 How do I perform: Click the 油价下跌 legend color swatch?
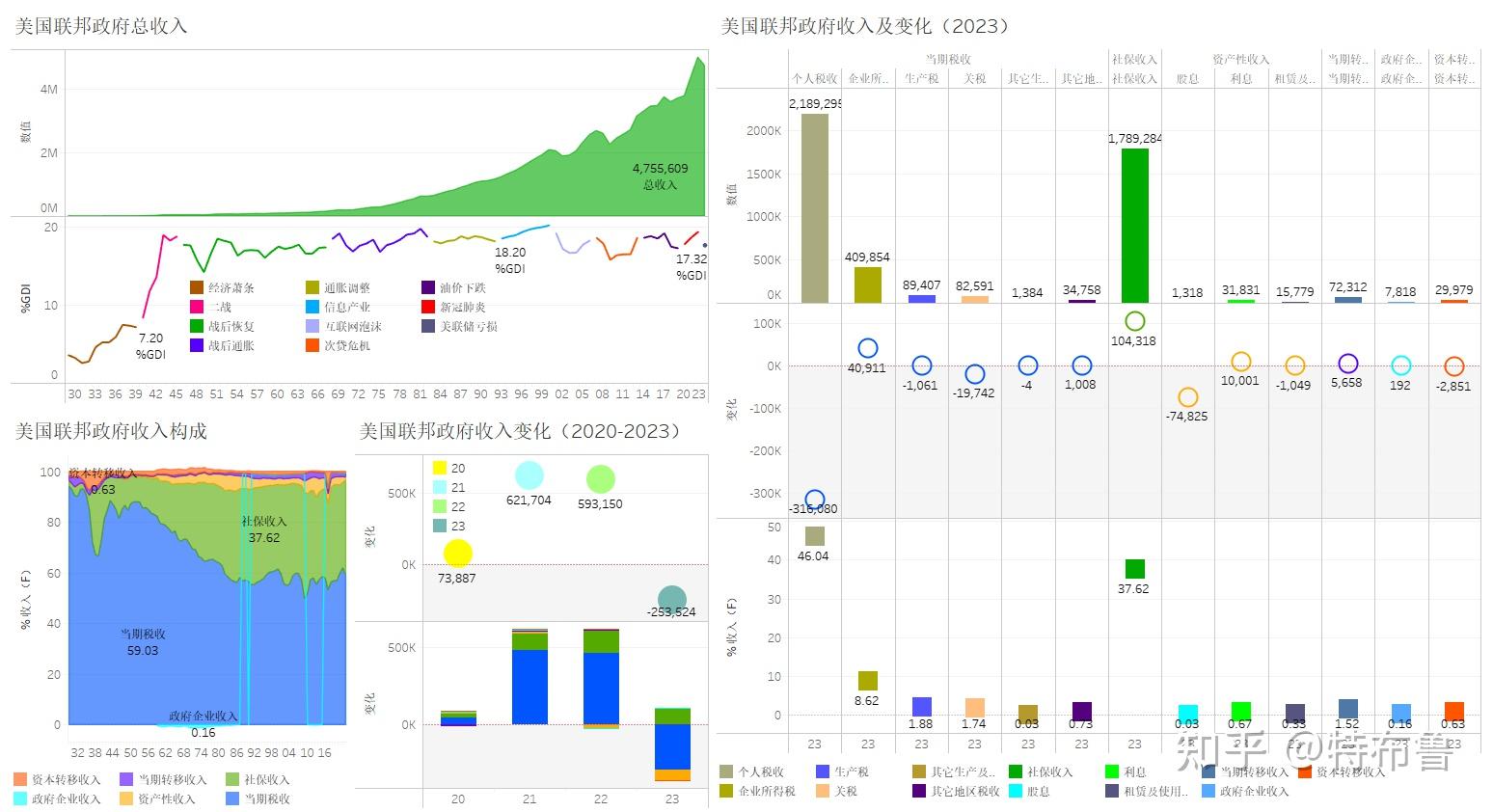pyautogui.click(x=428, y=287)
